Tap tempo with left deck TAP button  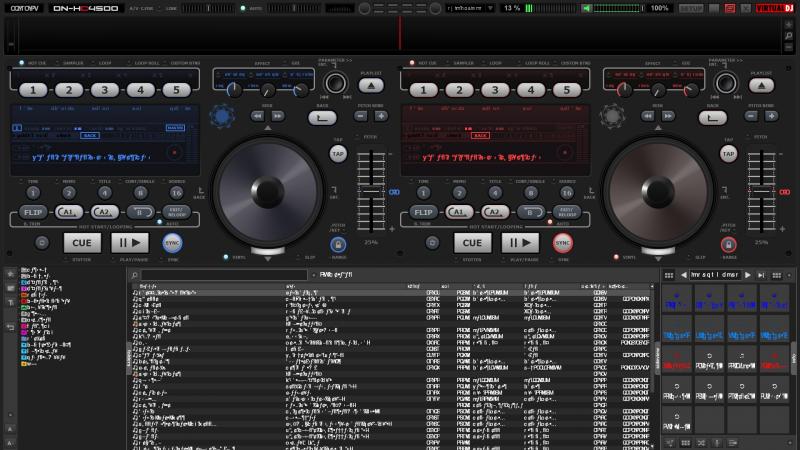click(x=338, y=154)
